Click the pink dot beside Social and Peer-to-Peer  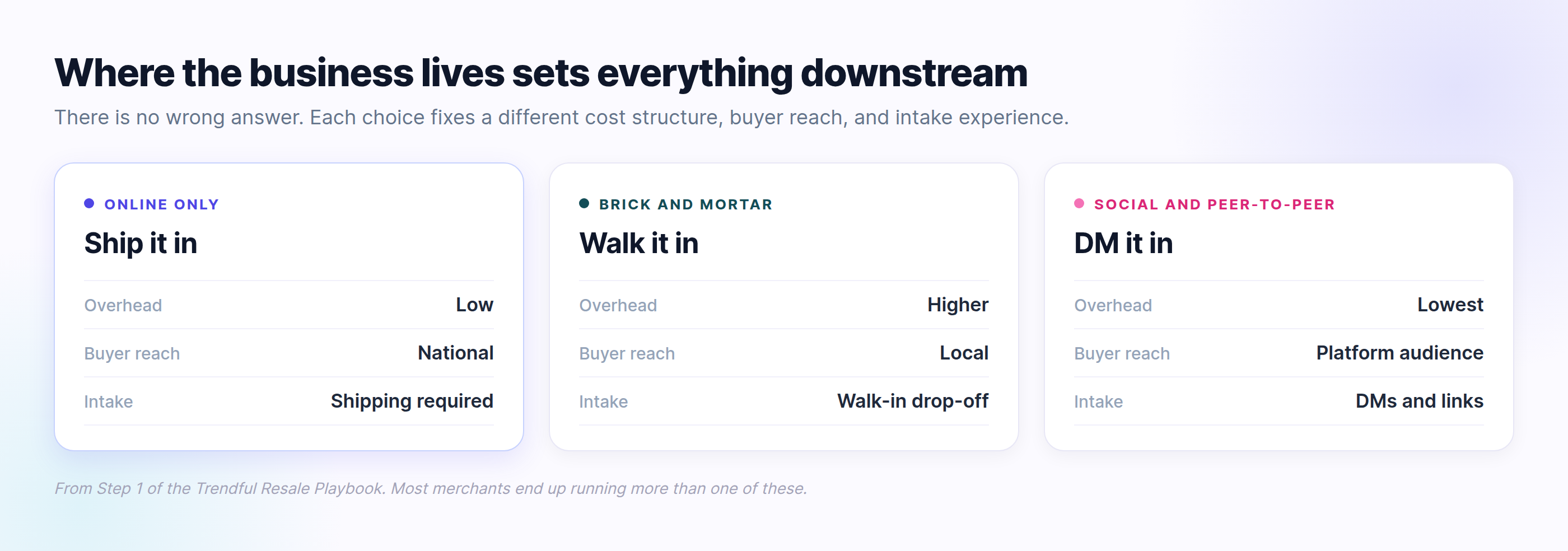coord(1079,203)
